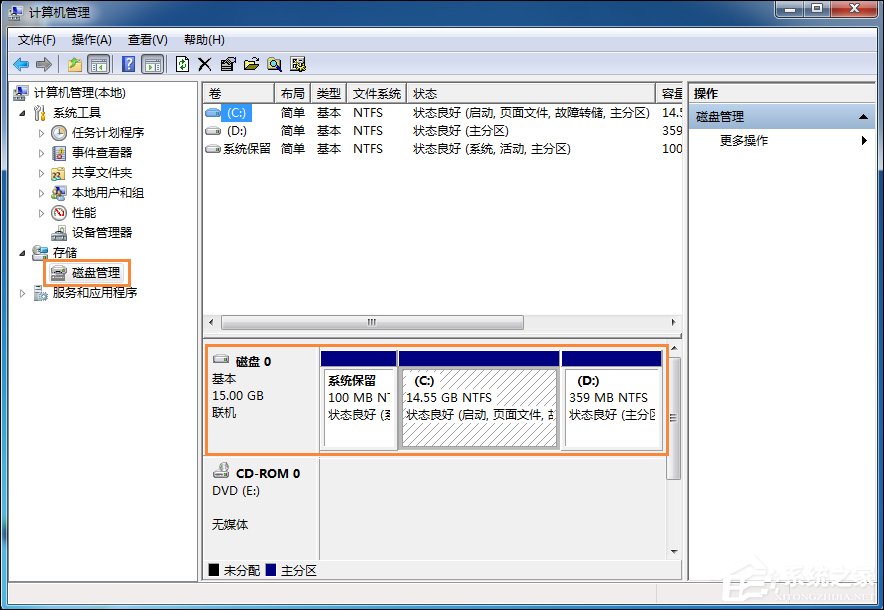
Task: Open the properties icon on the toolbar
Action: pyautogui.click(x=228, y=63)
